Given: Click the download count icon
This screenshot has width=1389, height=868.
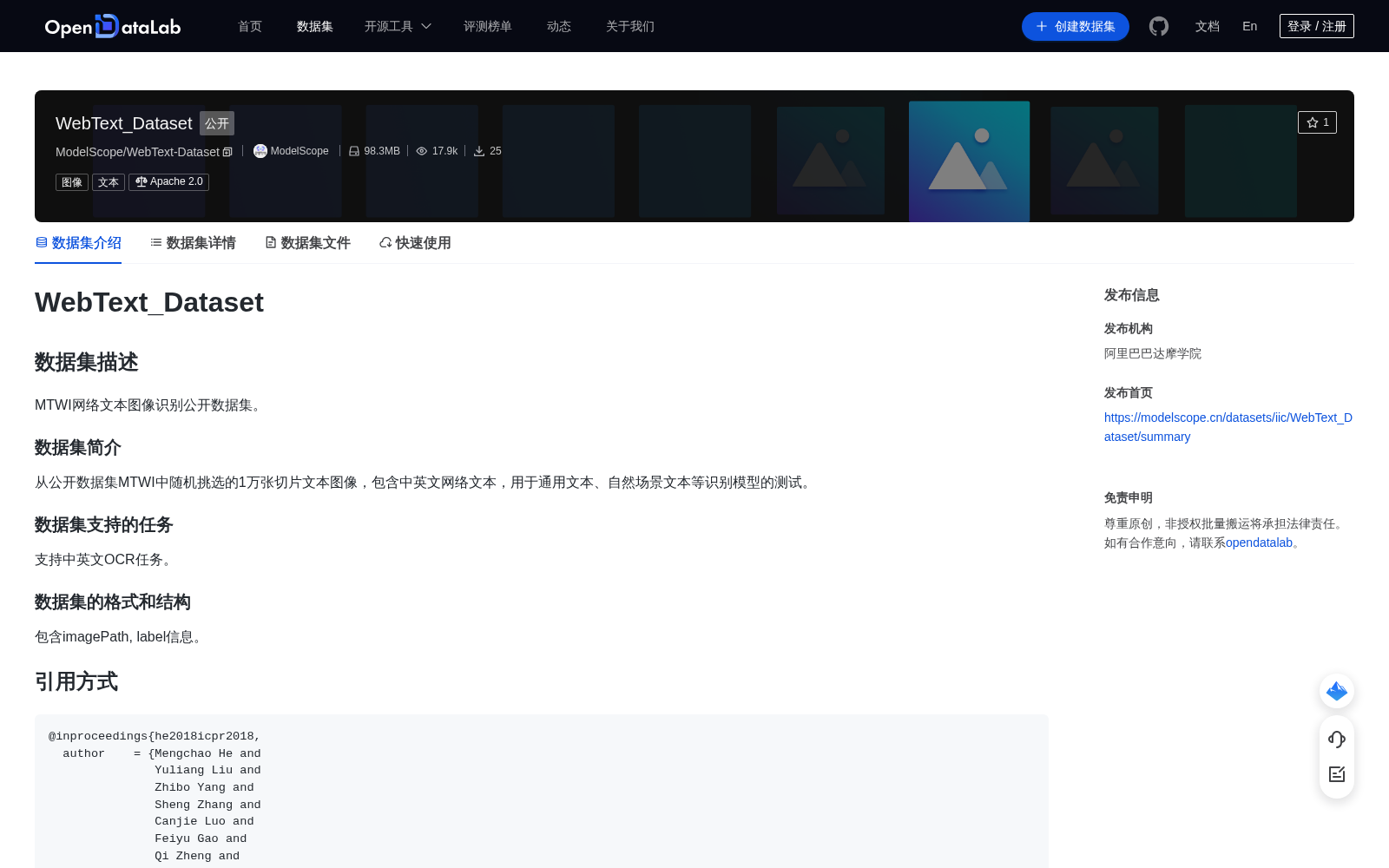Looking at the screenshot, I should tap(478, 151).
